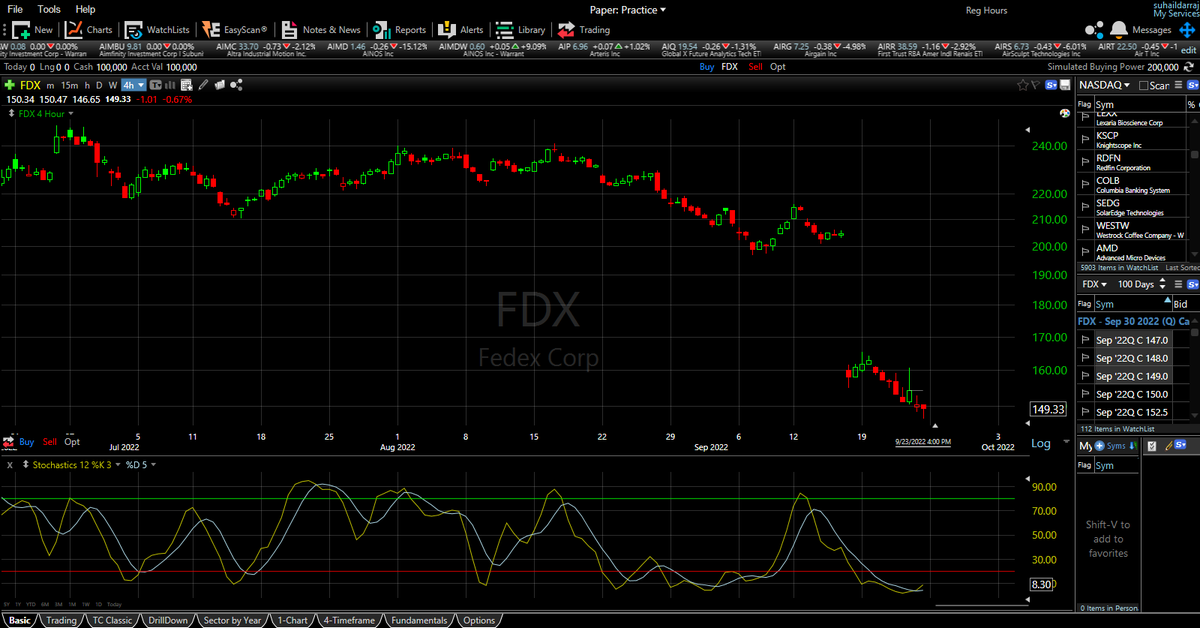This screenshot has width=1200, height=628.
Task: Click the add indicator icon
Action: tap(186, 85)
